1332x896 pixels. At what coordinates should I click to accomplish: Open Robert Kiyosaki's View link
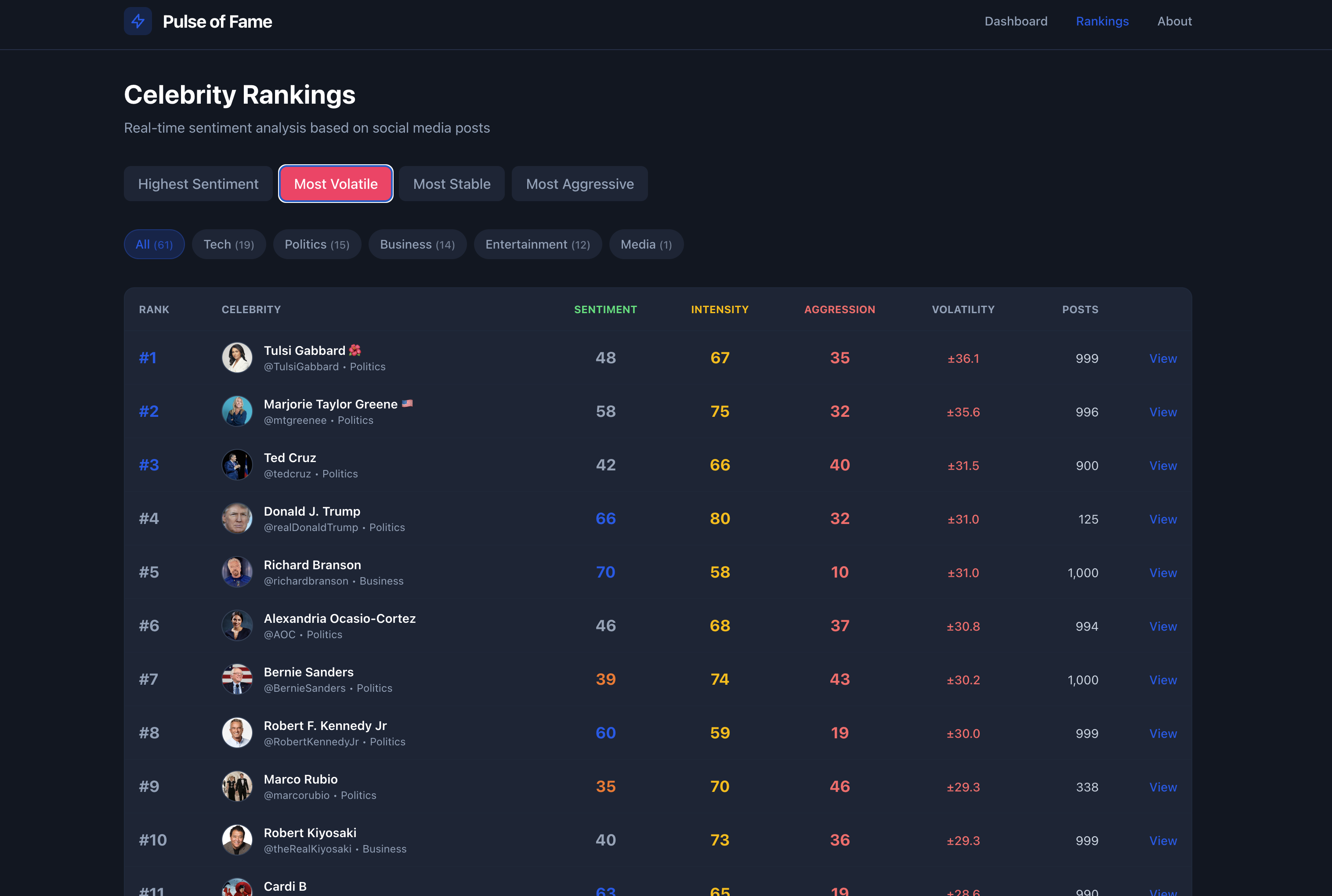[x=1163, y=840]
